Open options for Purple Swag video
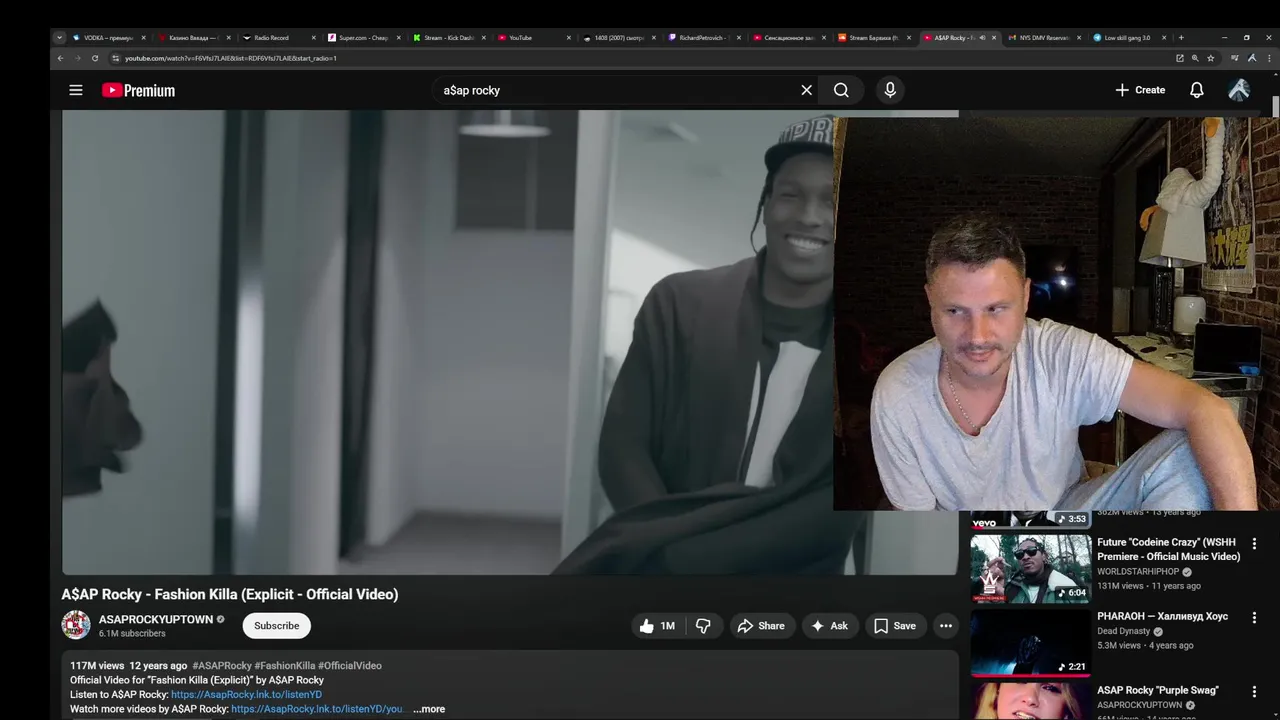 (x=1254, y=692)
